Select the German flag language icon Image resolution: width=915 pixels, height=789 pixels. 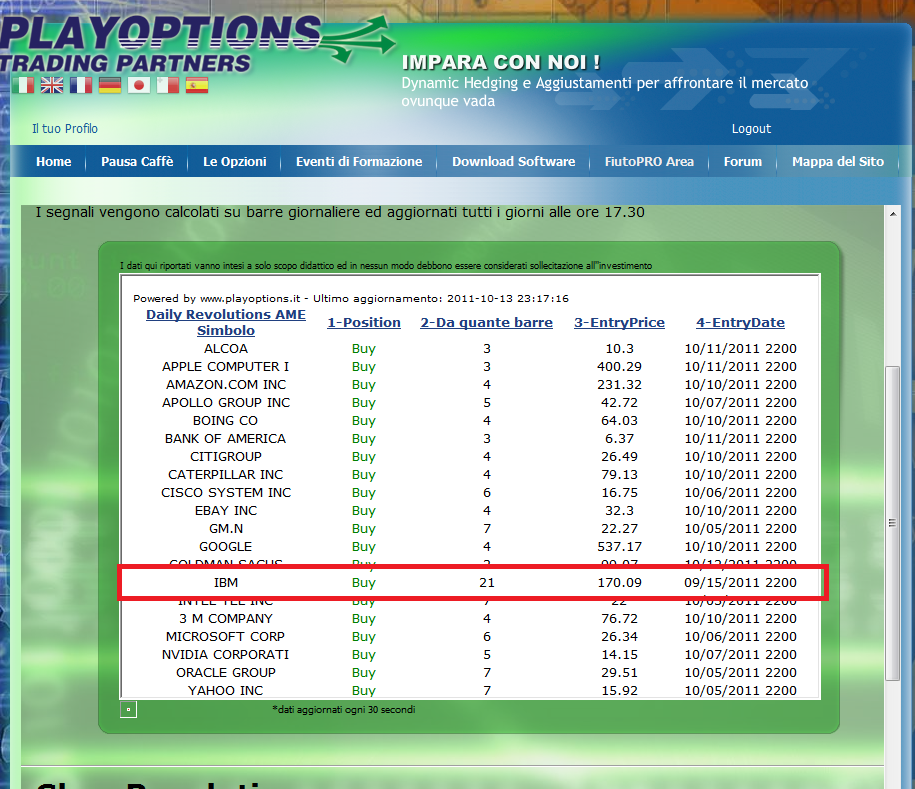pyautogui.click(x=110, y=85)
